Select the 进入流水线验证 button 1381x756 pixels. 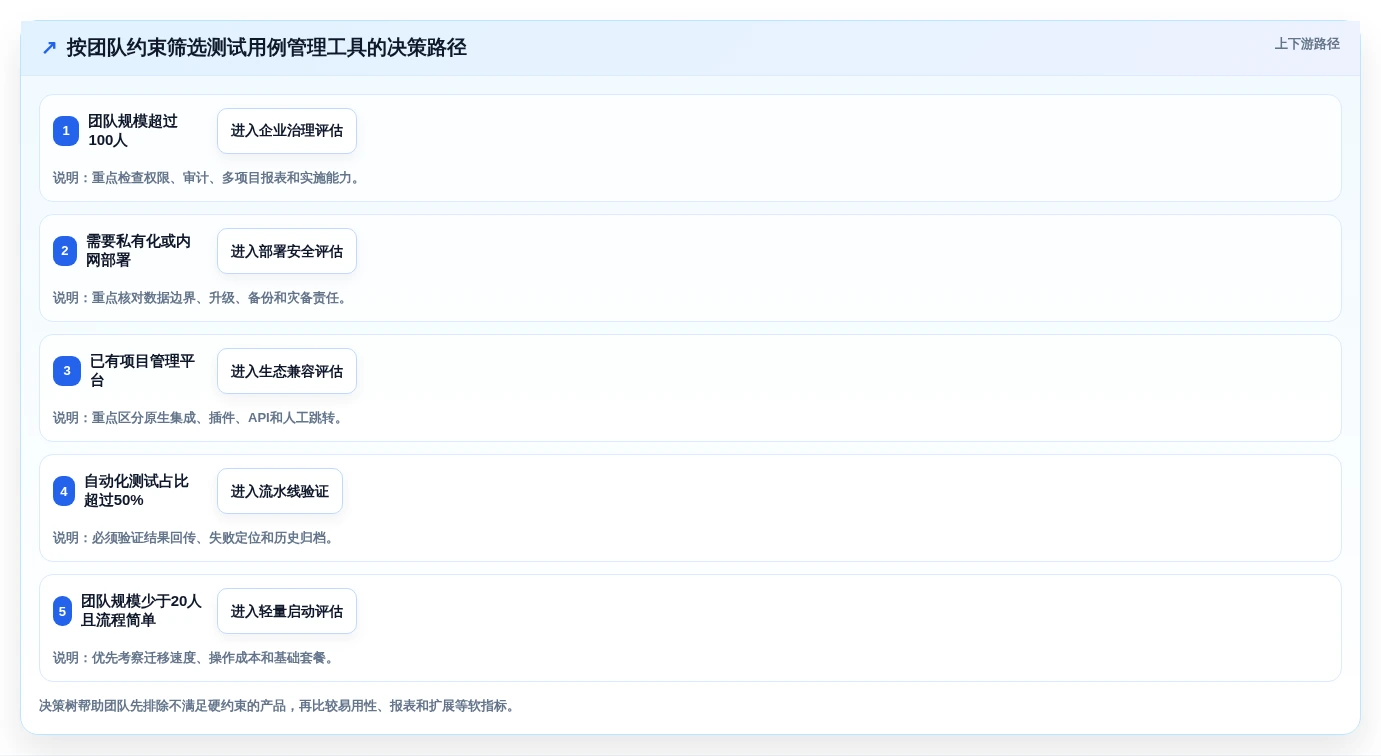[280, 491]
